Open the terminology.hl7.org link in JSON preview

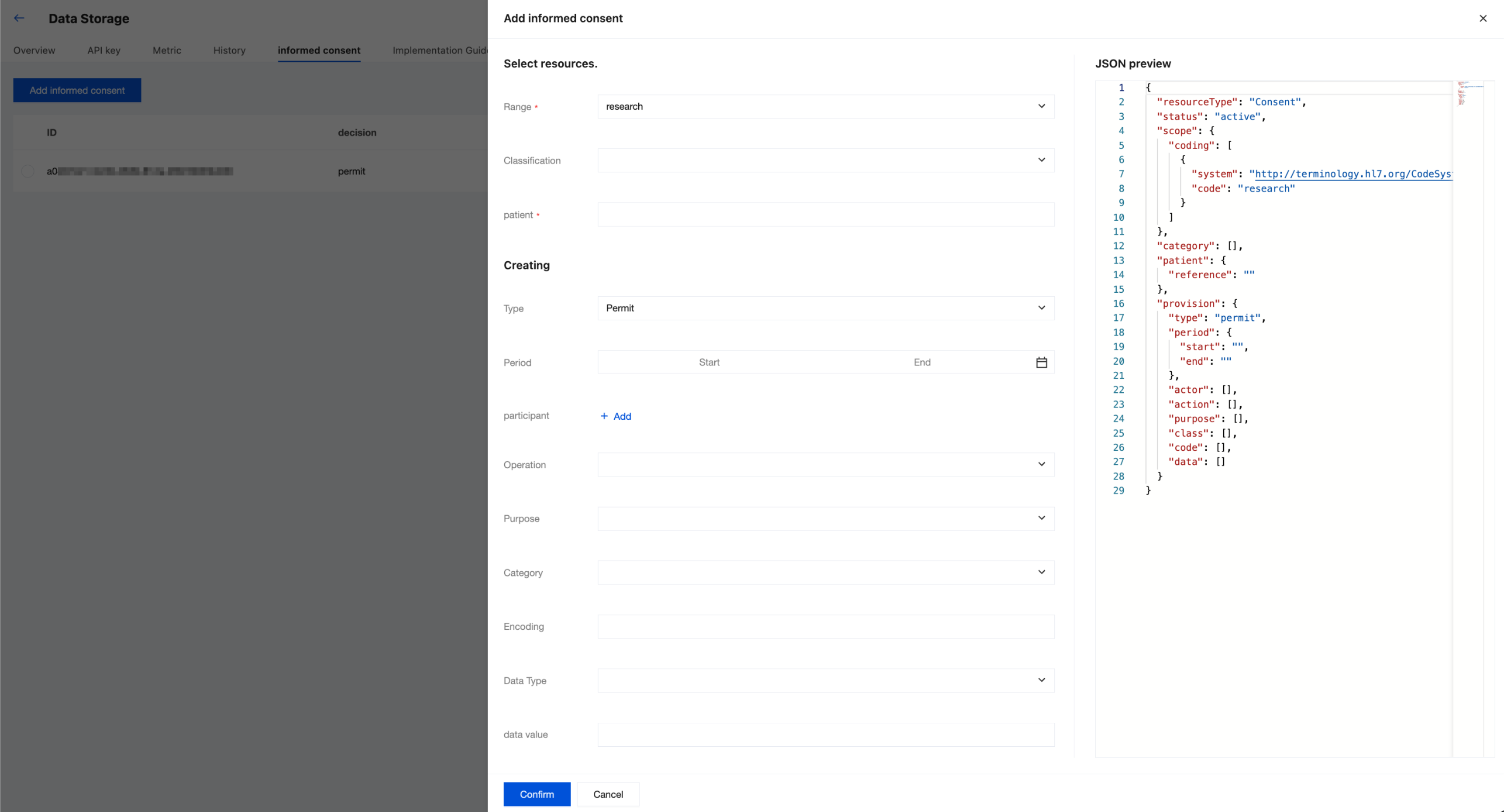1353,174
